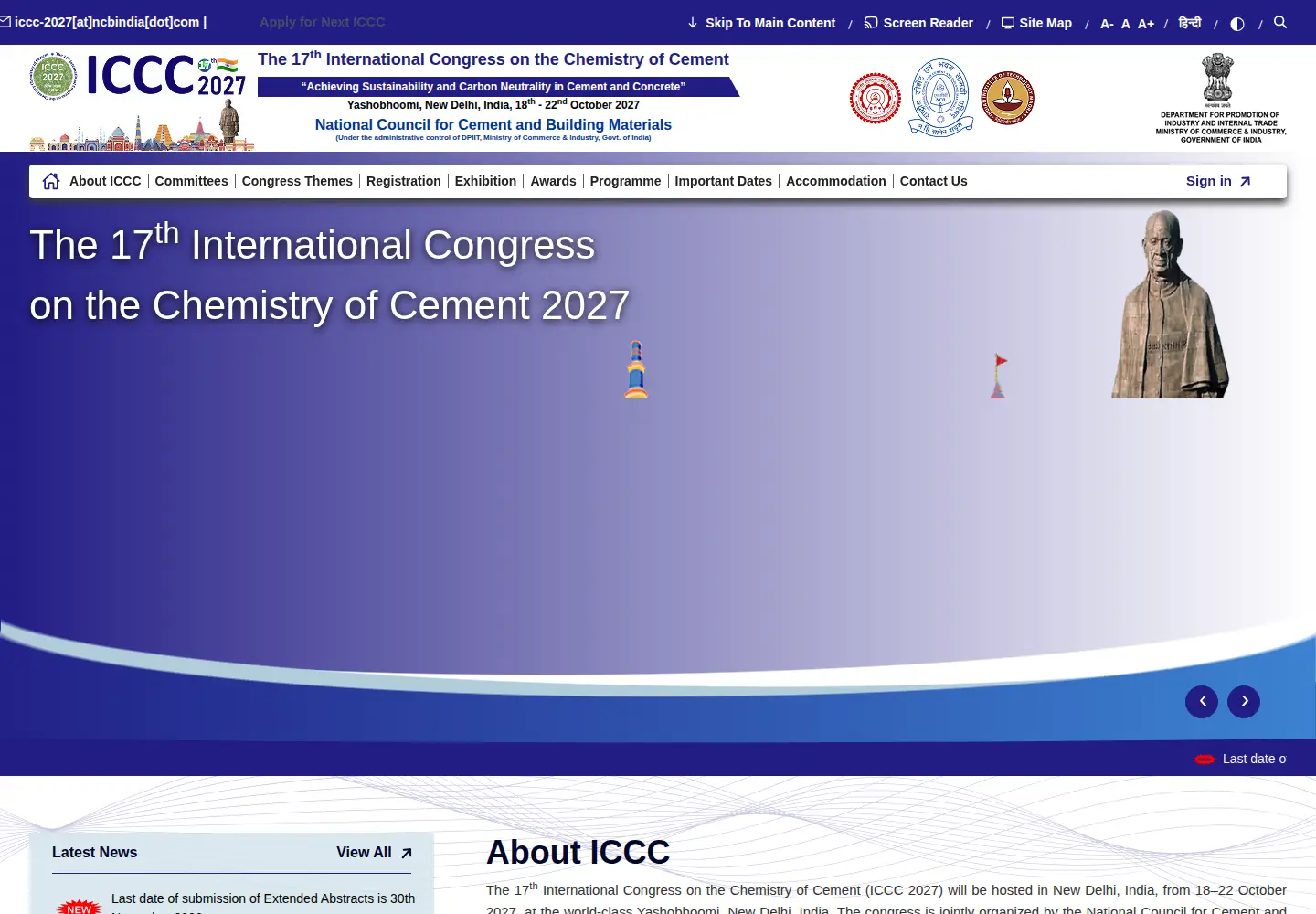Click the red circular institute emblem
This screenshot has width=1316, height=914.
tap(876, 98)
